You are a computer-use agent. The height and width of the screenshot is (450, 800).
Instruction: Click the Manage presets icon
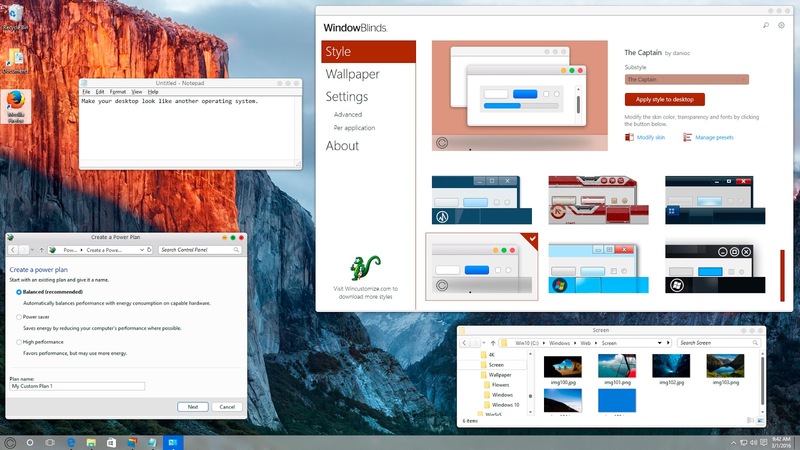pyautogui.click(x=688, y=137)
